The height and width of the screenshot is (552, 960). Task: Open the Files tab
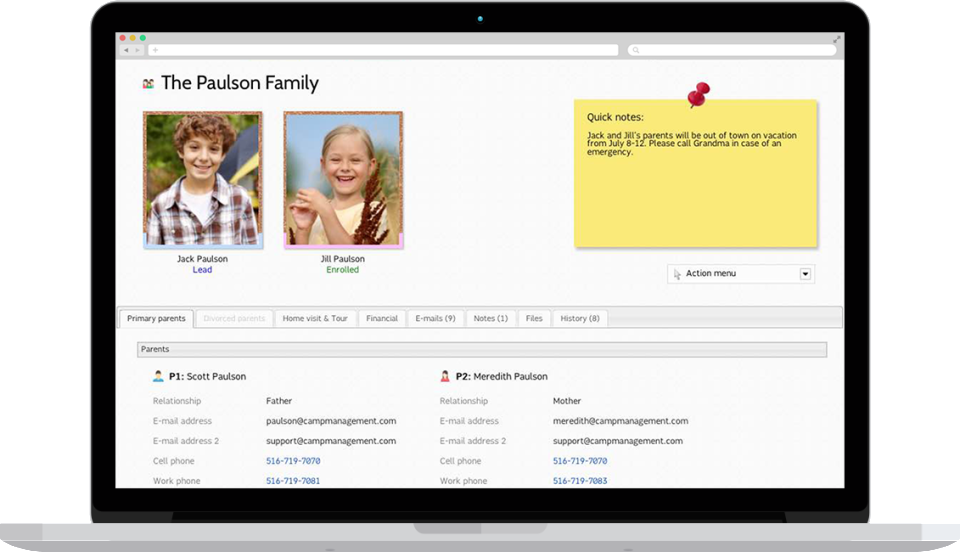coord(534,318)
